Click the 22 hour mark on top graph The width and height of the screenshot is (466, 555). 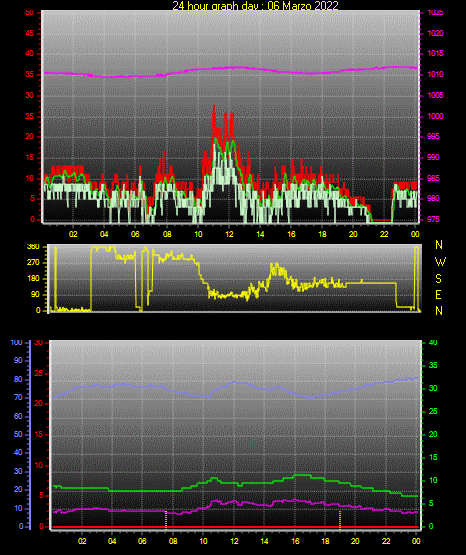(x=384, y=234)
